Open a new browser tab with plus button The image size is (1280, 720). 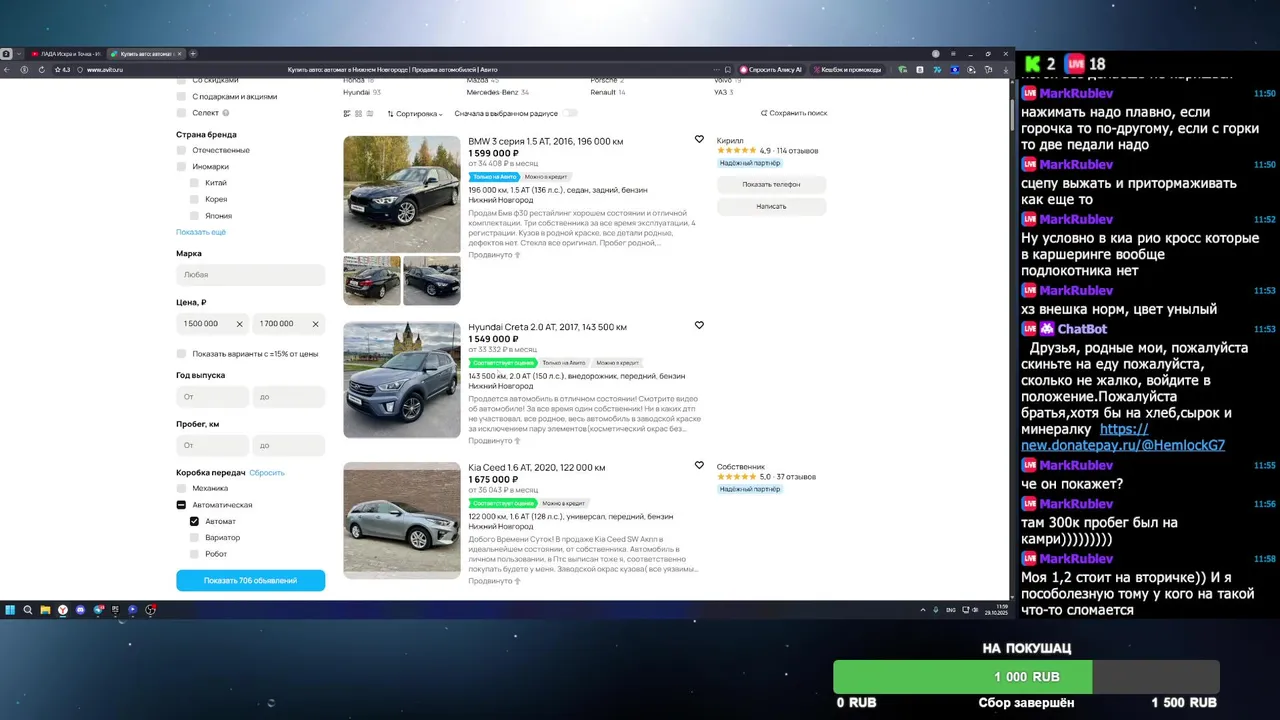(x=193, y=54)
